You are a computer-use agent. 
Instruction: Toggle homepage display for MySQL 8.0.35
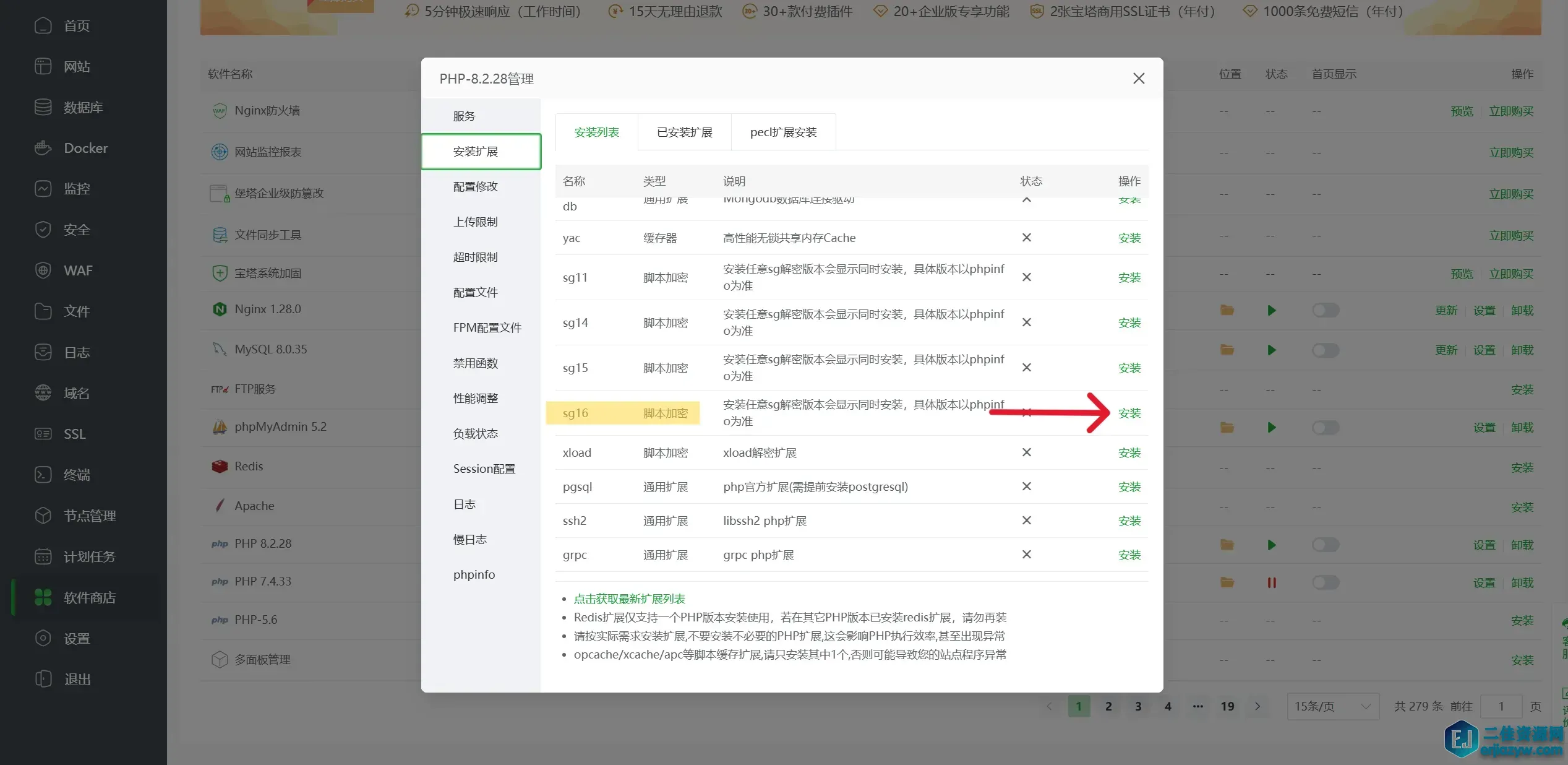click(x=1326, y=350)
